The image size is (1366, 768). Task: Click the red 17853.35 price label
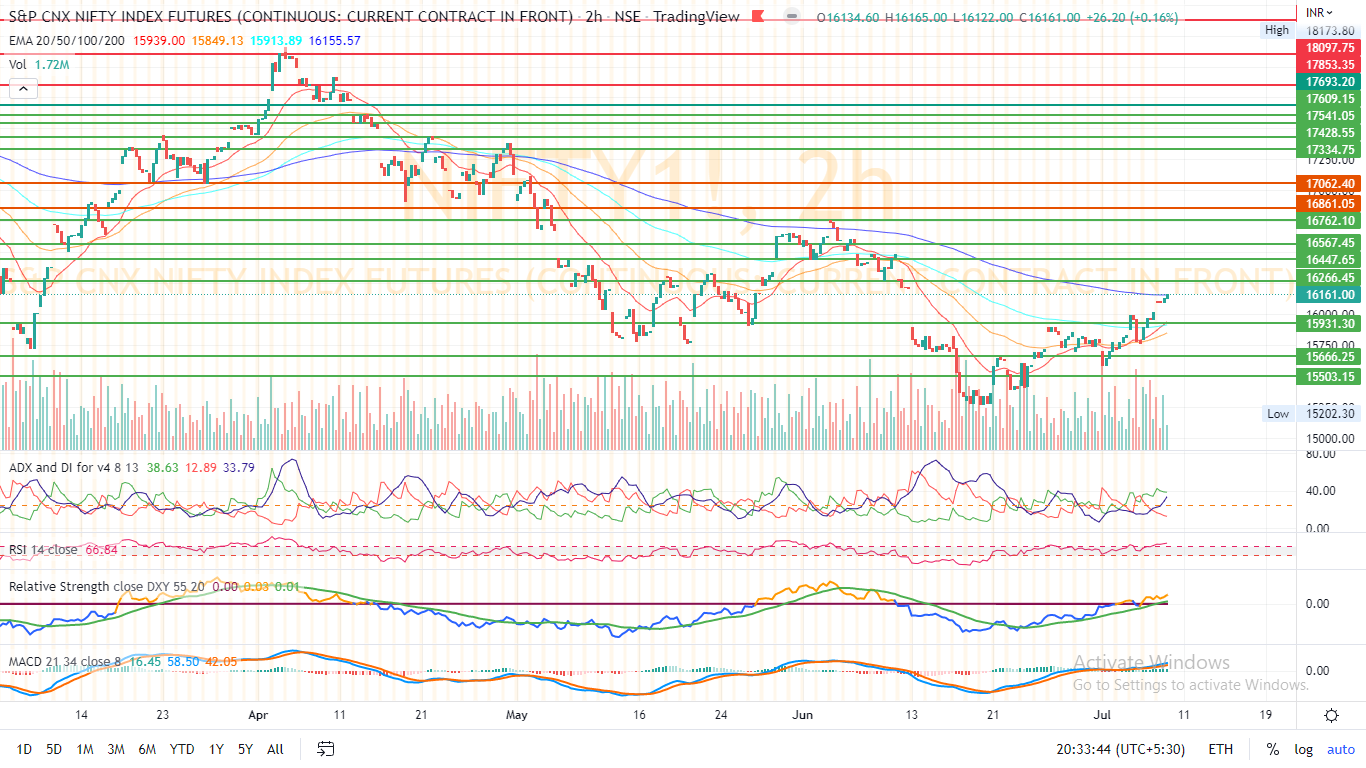1330,64
